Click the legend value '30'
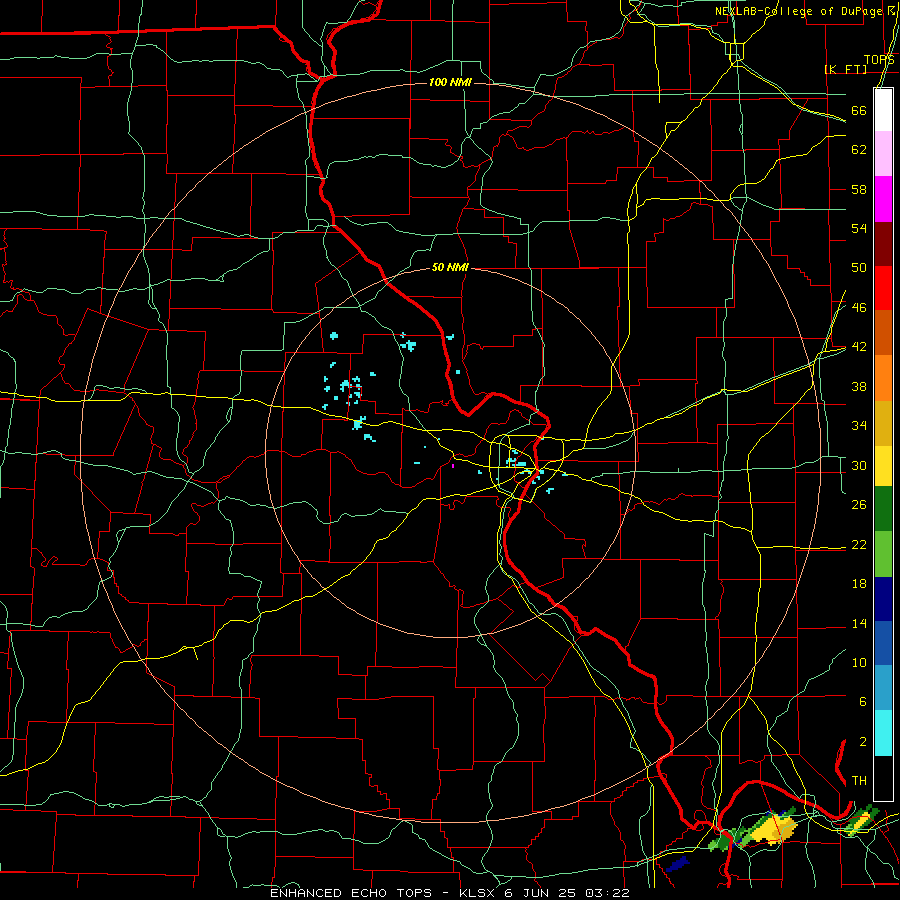 click(x=859, y=465)
